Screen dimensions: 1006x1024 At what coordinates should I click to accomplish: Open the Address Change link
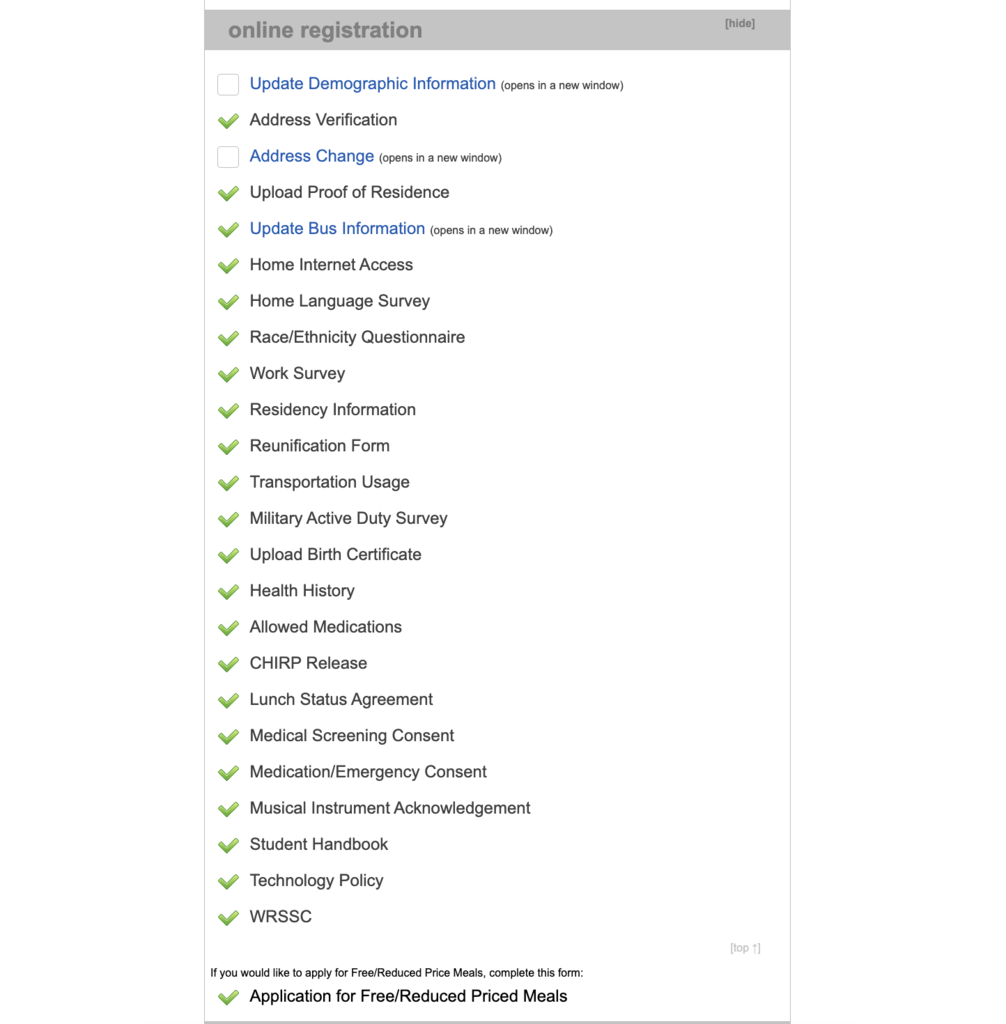point(312,156)
